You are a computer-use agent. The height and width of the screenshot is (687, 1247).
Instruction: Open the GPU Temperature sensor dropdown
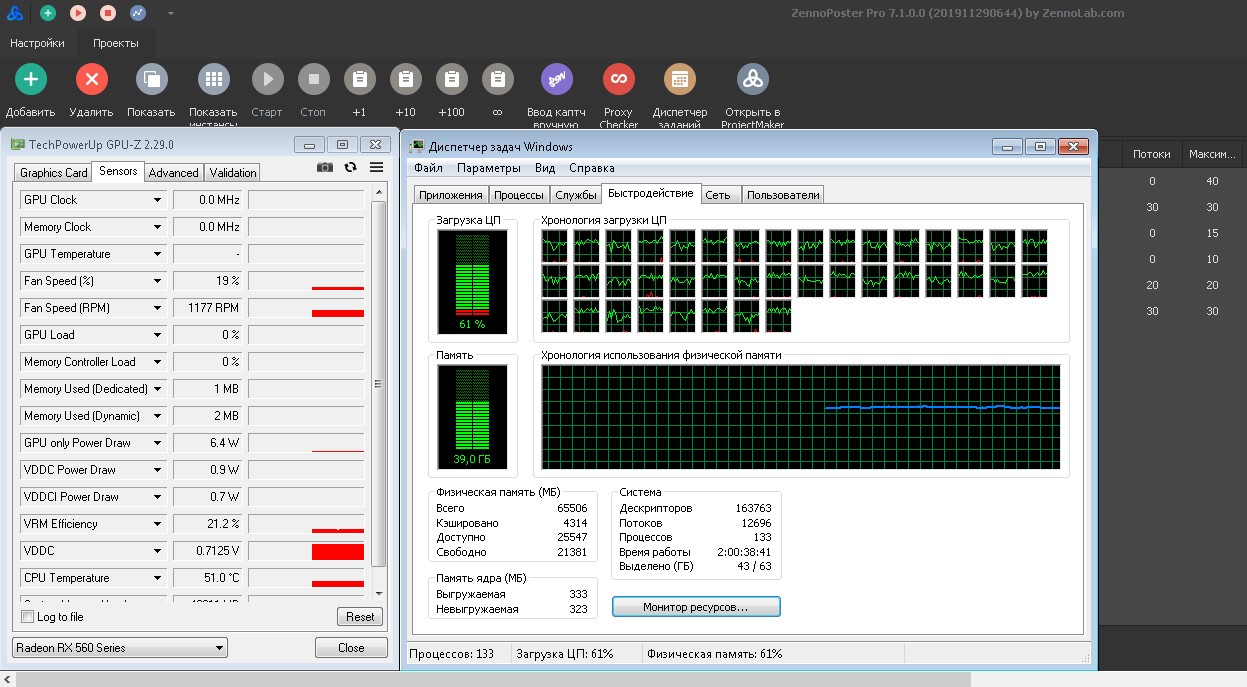click(x=158, y=254)
